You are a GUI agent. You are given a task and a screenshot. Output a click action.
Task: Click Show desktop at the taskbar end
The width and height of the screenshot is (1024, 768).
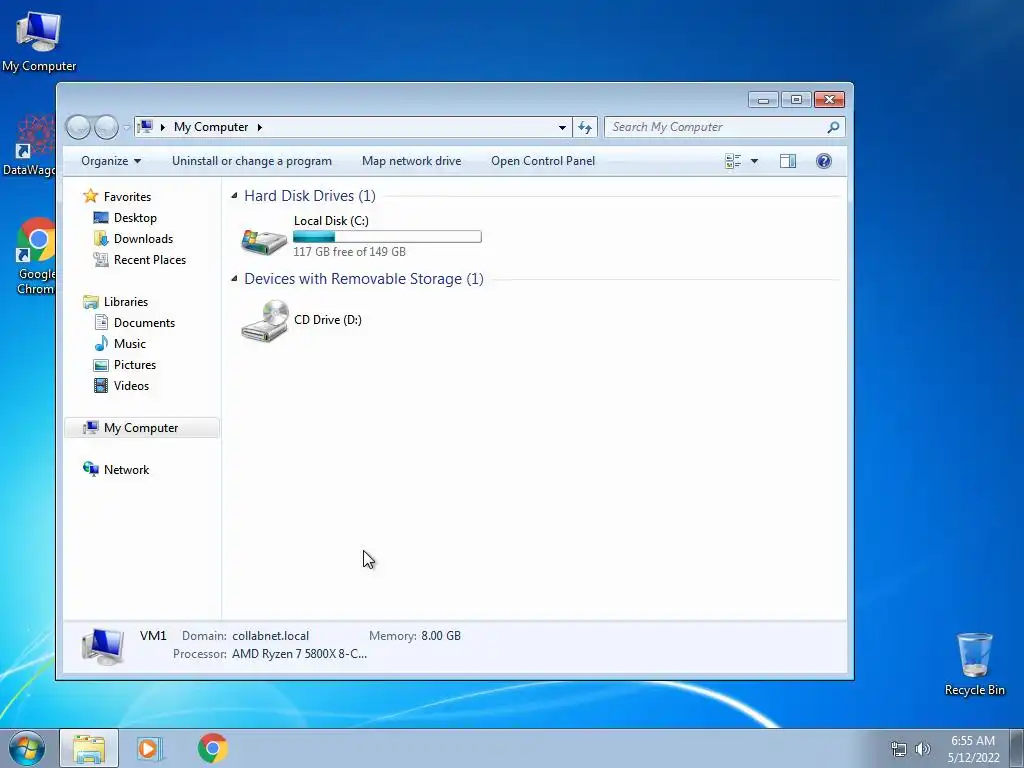click(x=1017, y=748)
